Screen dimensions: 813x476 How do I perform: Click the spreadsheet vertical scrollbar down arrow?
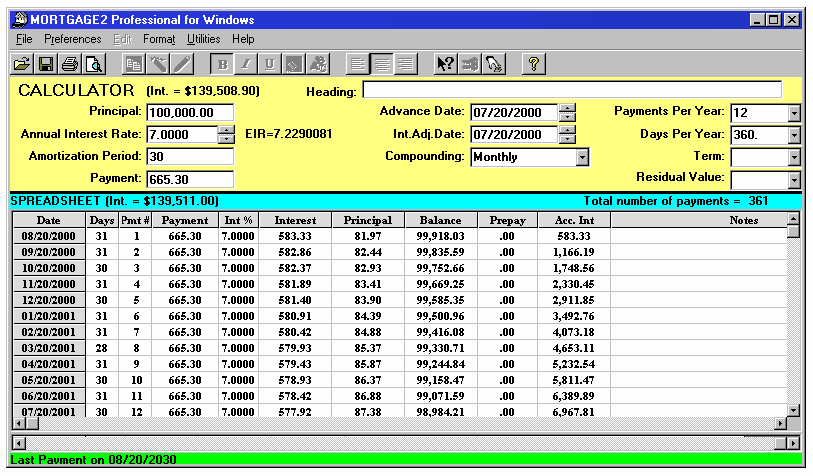pos(793,410)
